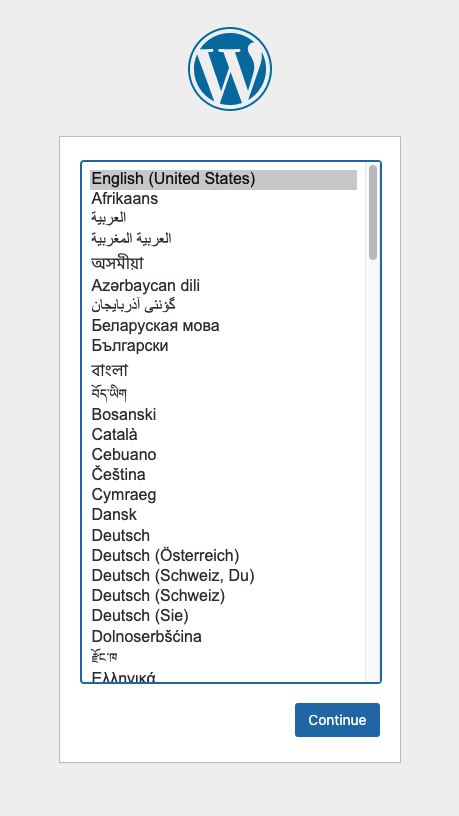Pick Беларуская мова from the list

point(223,326)
